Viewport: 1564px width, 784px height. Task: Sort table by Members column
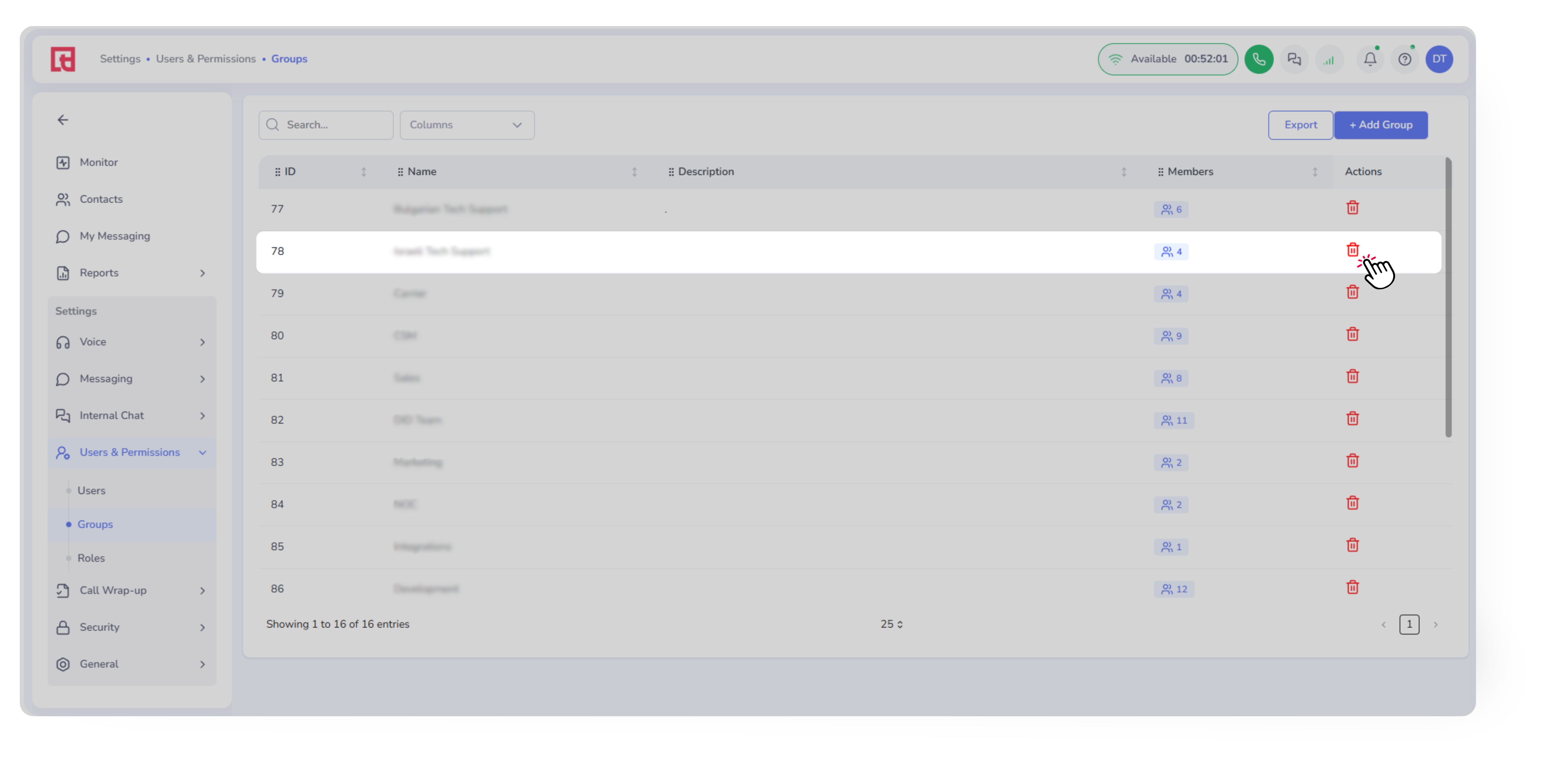click(1315, 172)
